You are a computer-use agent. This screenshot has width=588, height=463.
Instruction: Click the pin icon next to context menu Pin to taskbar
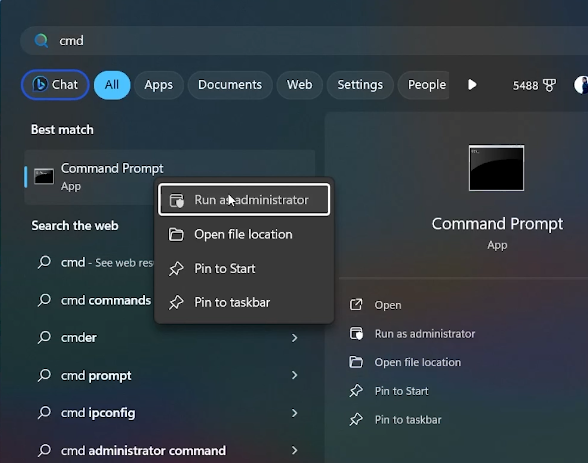[x=176, y=303]
